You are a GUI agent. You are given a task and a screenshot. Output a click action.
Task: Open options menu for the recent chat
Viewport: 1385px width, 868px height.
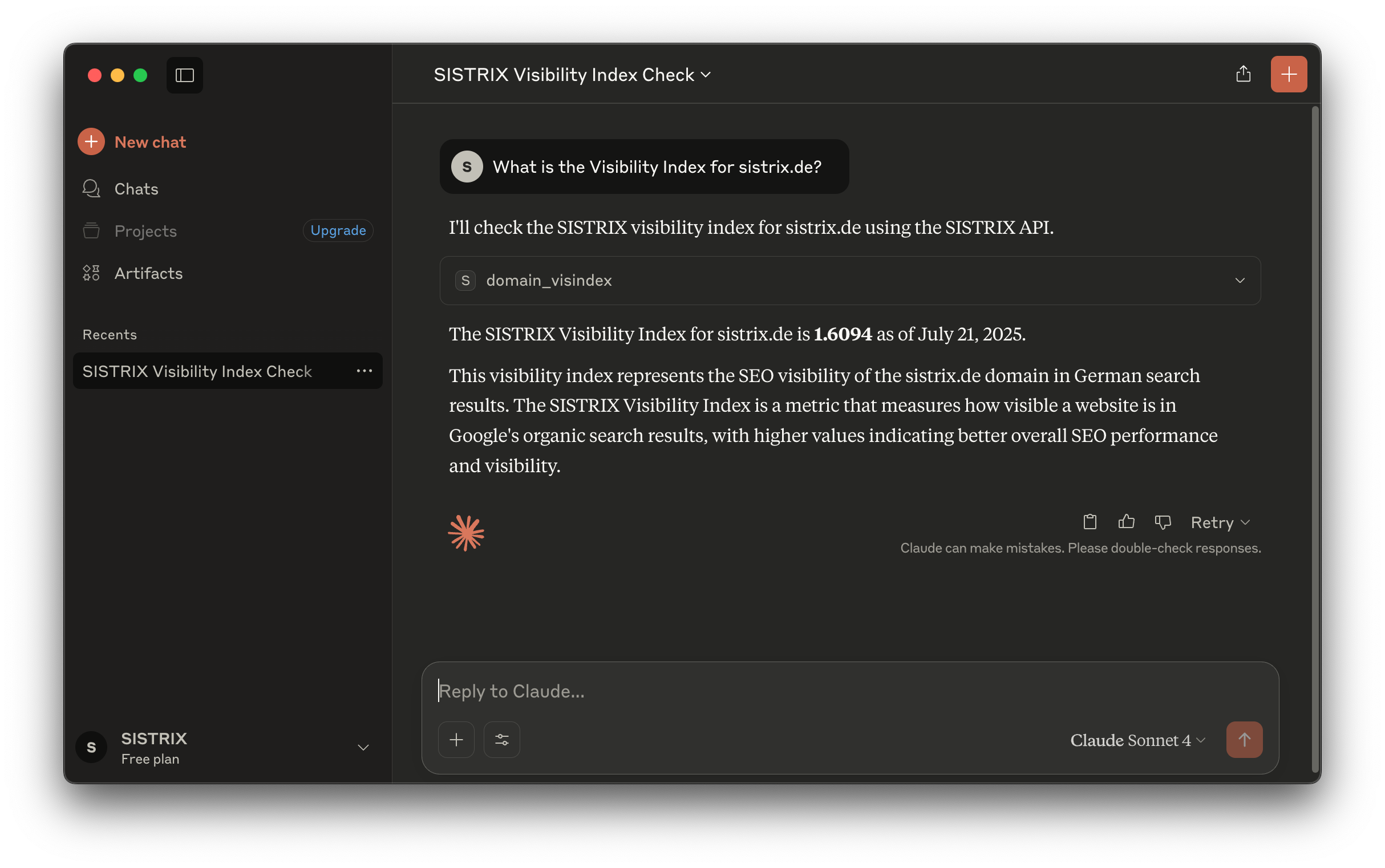click(x=365, y=371)
